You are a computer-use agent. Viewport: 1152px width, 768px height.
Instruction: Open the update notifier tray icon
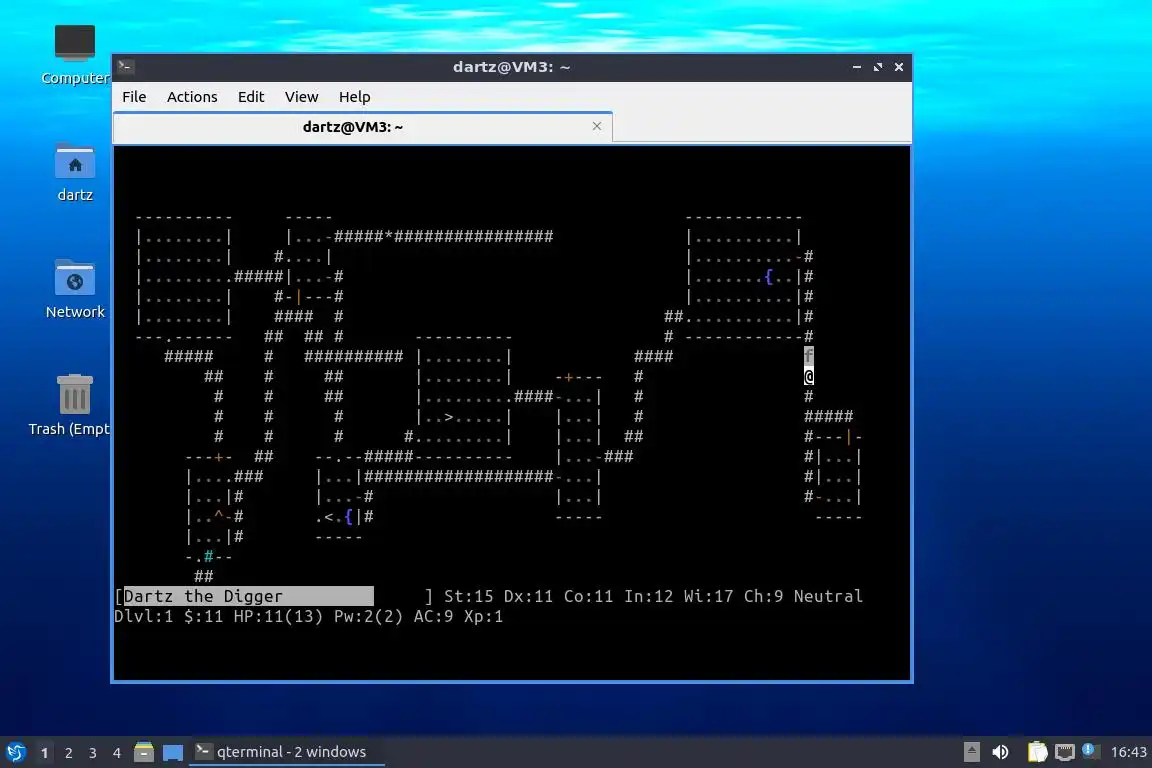click(x=1090, y=751)
